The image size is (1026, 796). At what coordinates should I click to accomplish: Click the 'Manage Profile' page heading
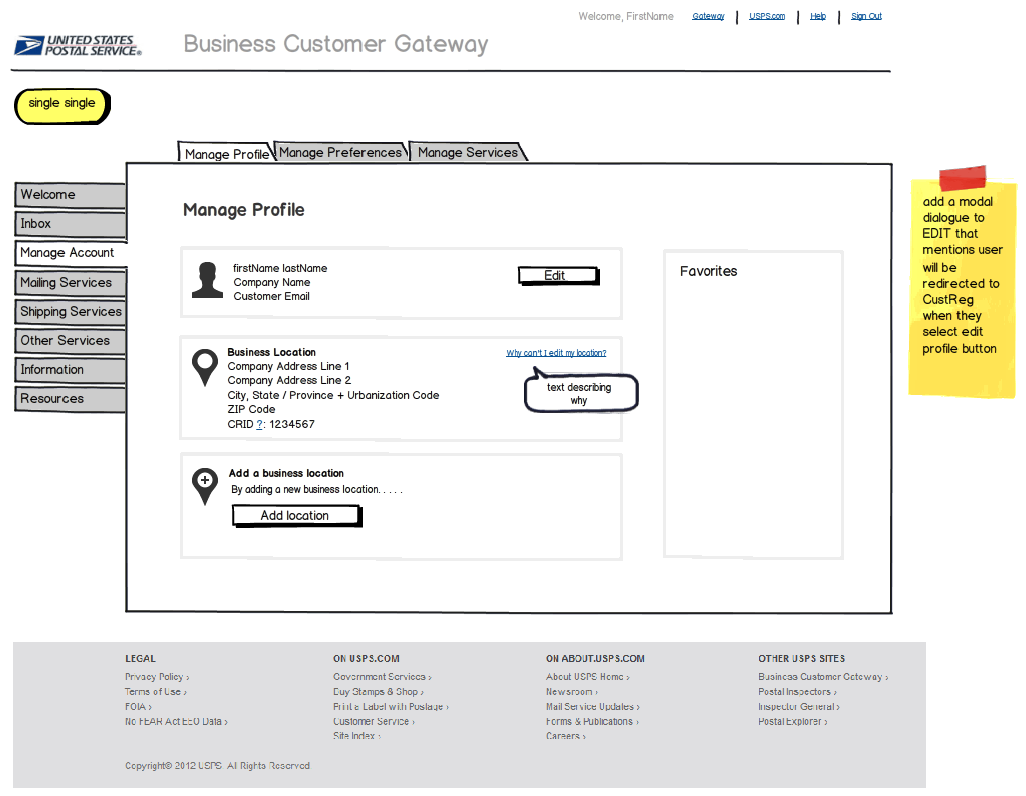243,209
